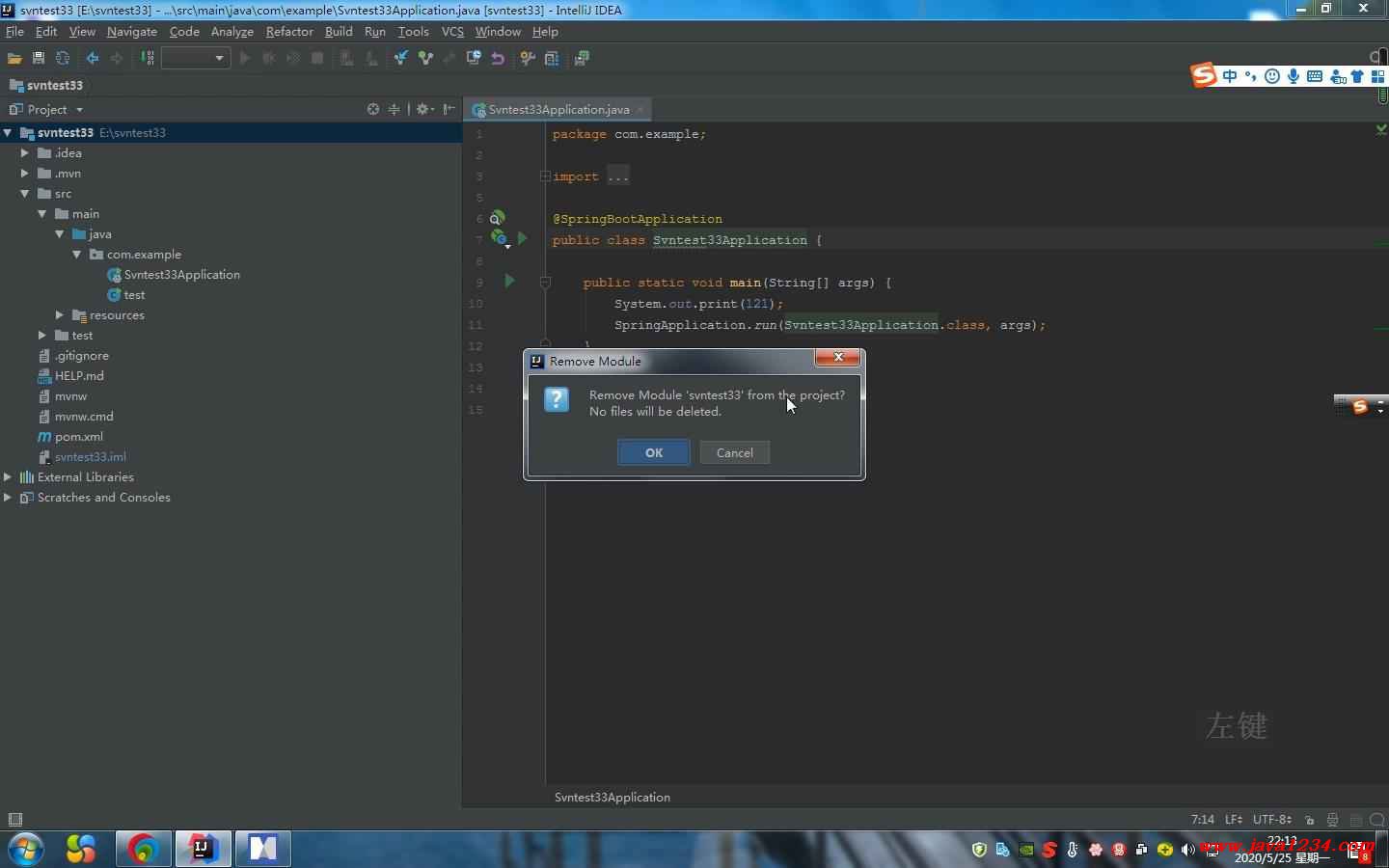Select HELP.md file
This screenshot has height=868, width=1389.
pos(79,376)
